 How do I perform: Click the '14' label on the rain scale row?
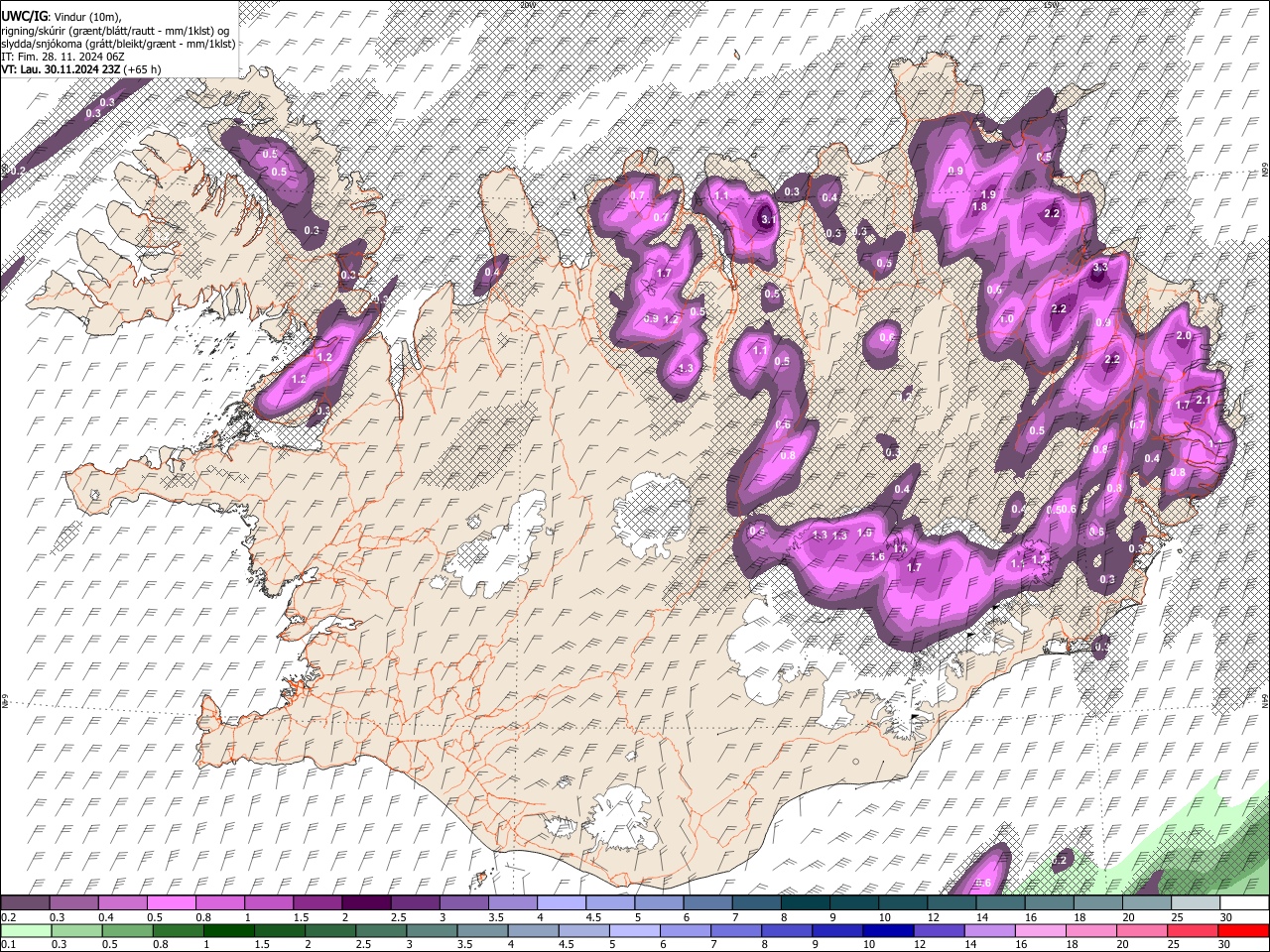[969, 944]
